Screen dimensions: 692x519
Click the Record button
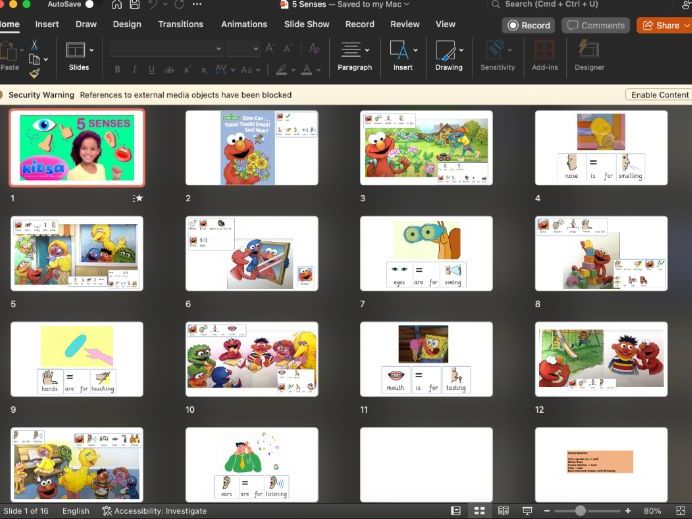click(529, 26)
